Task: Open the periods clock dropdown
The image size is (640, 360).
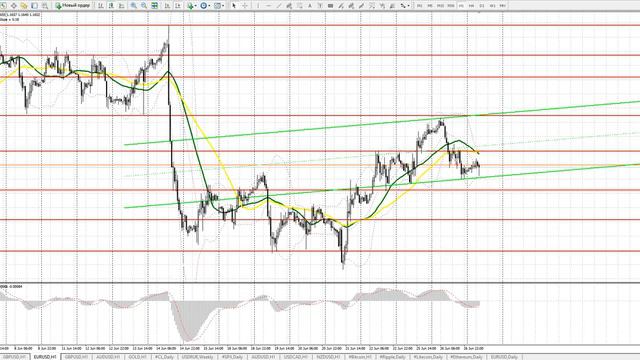Action: click(205, 6)
